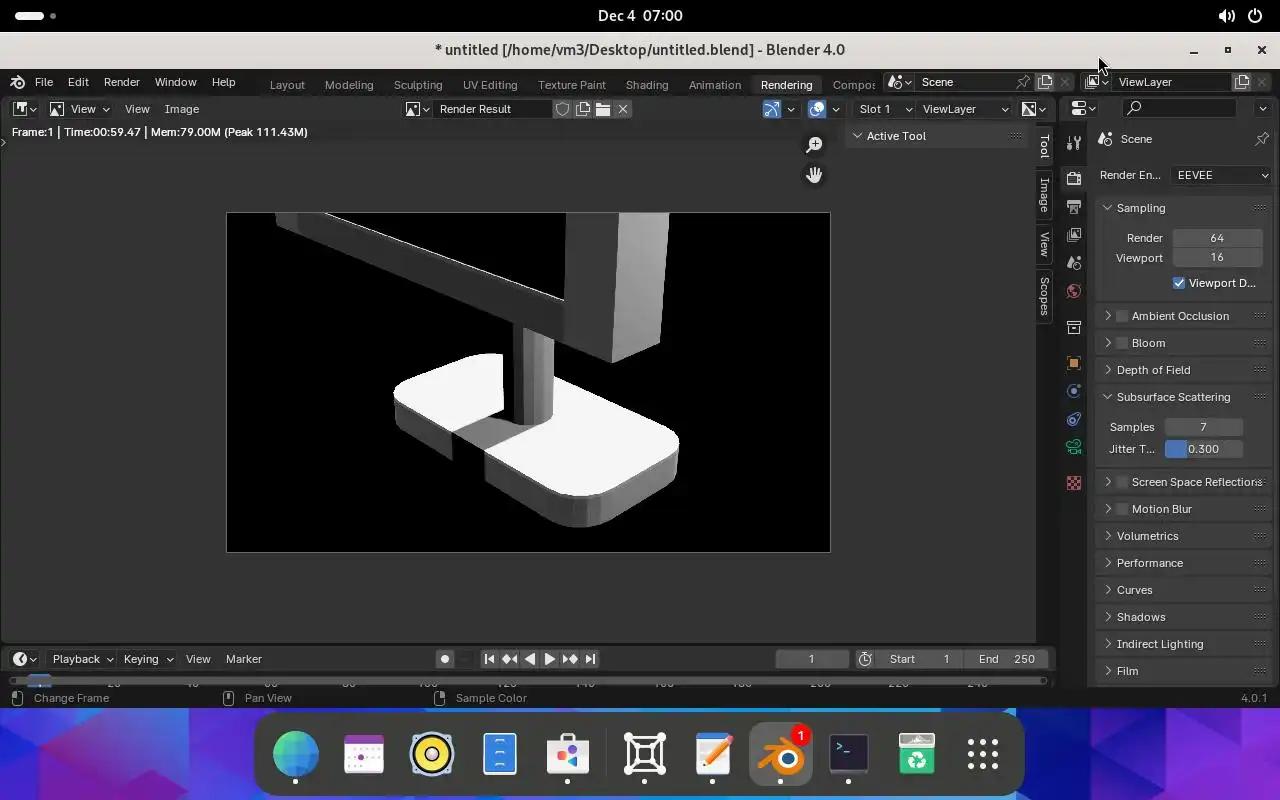Open the Render properties tab icon
Image resolution: width=1280 pixels, height=800 pixels.
click(x=1074, y=178)
